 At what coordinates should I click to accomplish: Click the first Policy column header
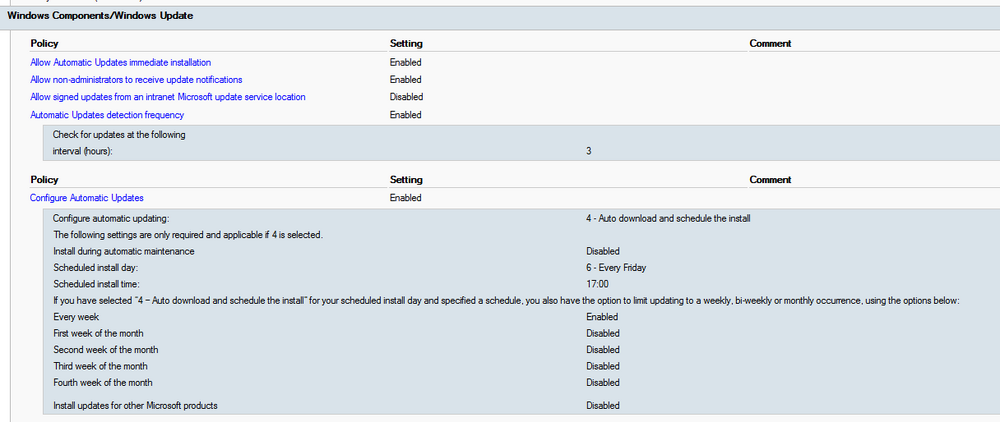click(x=45, y=43)
